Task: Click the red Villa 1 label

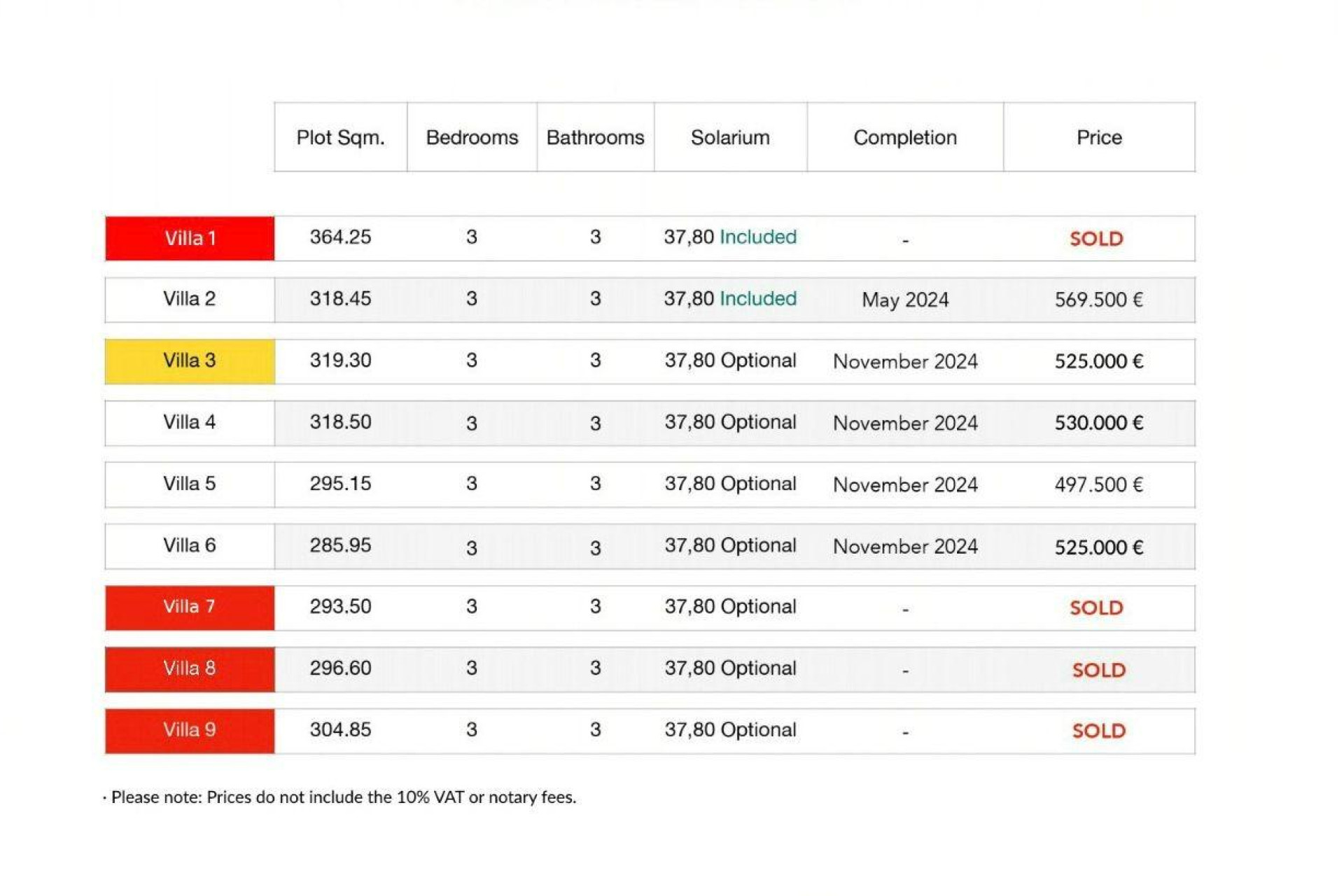Action: coord(190,238)
